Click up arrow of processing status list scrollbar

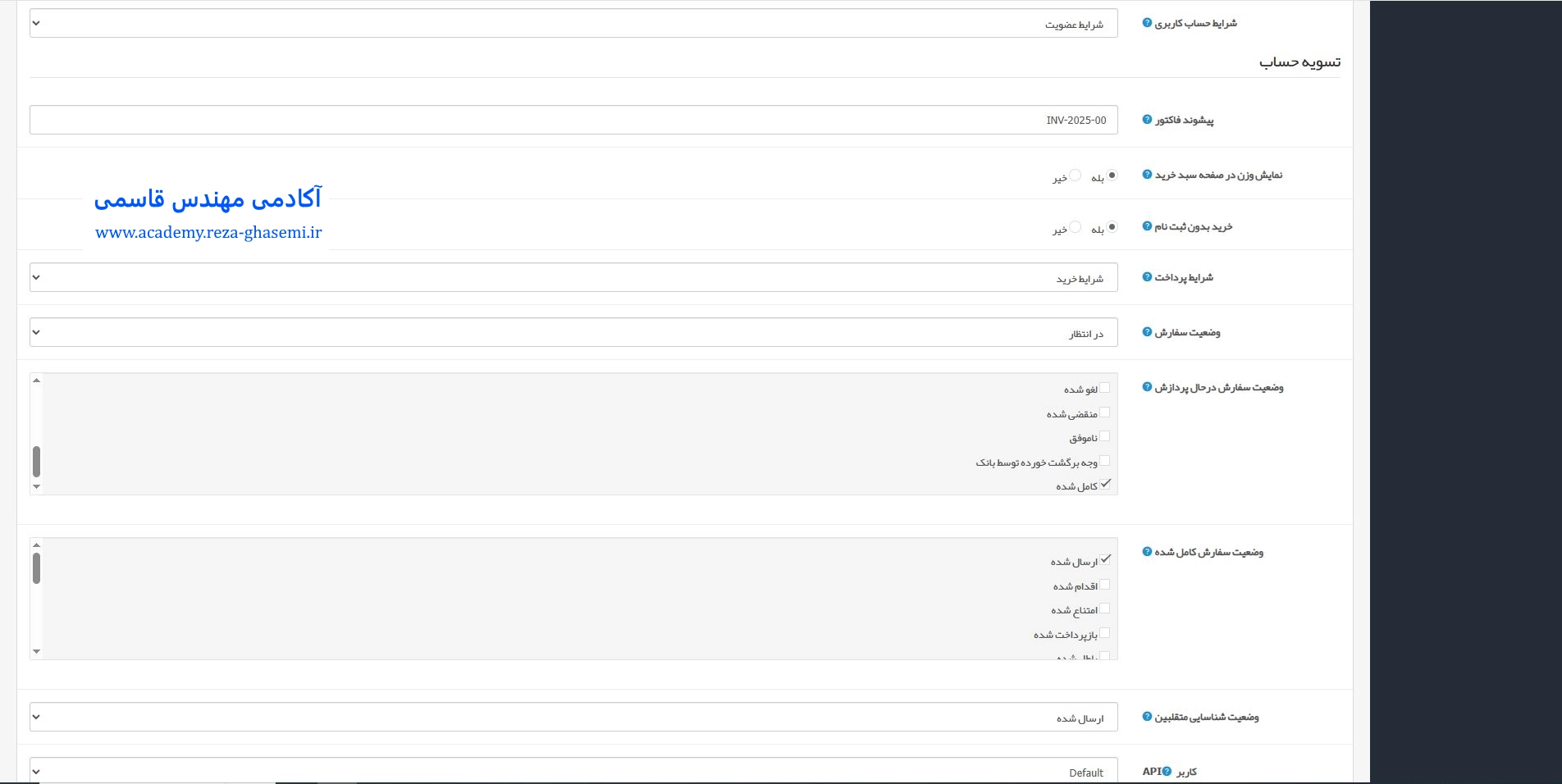click(36, 381)
